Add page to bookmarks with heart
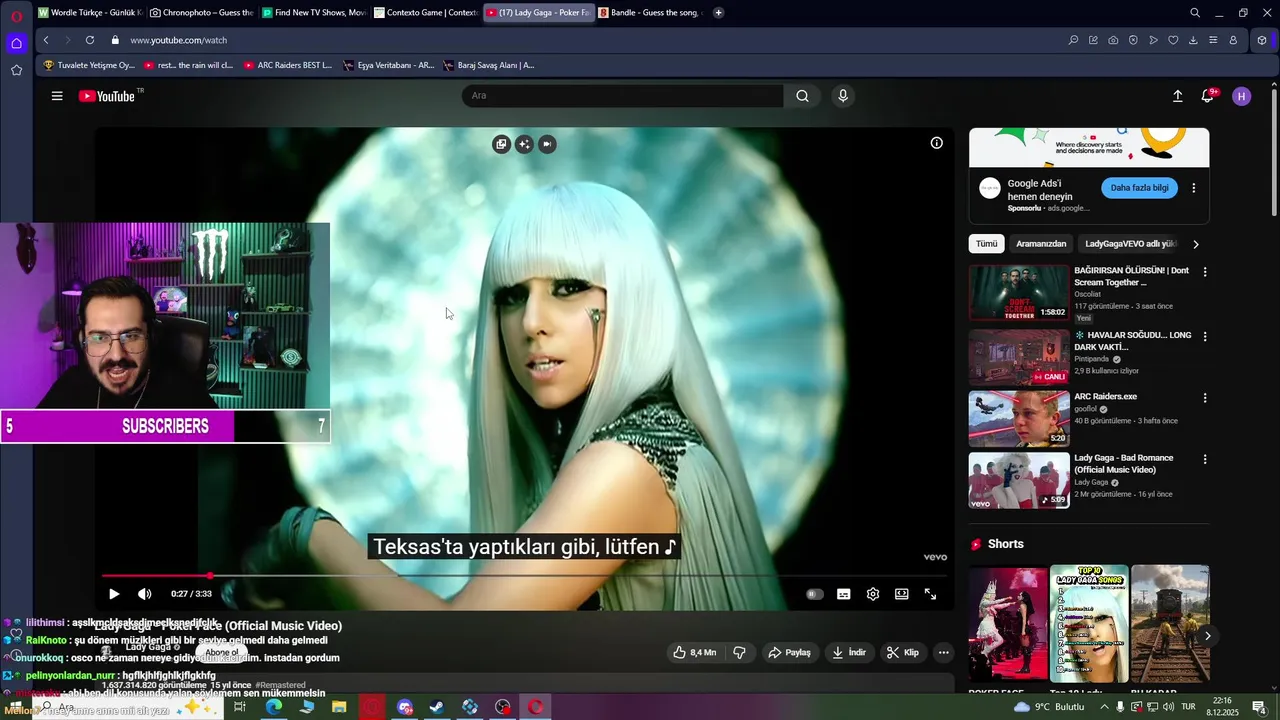This screenshot has width=1280, height=720. [1173, 40]
